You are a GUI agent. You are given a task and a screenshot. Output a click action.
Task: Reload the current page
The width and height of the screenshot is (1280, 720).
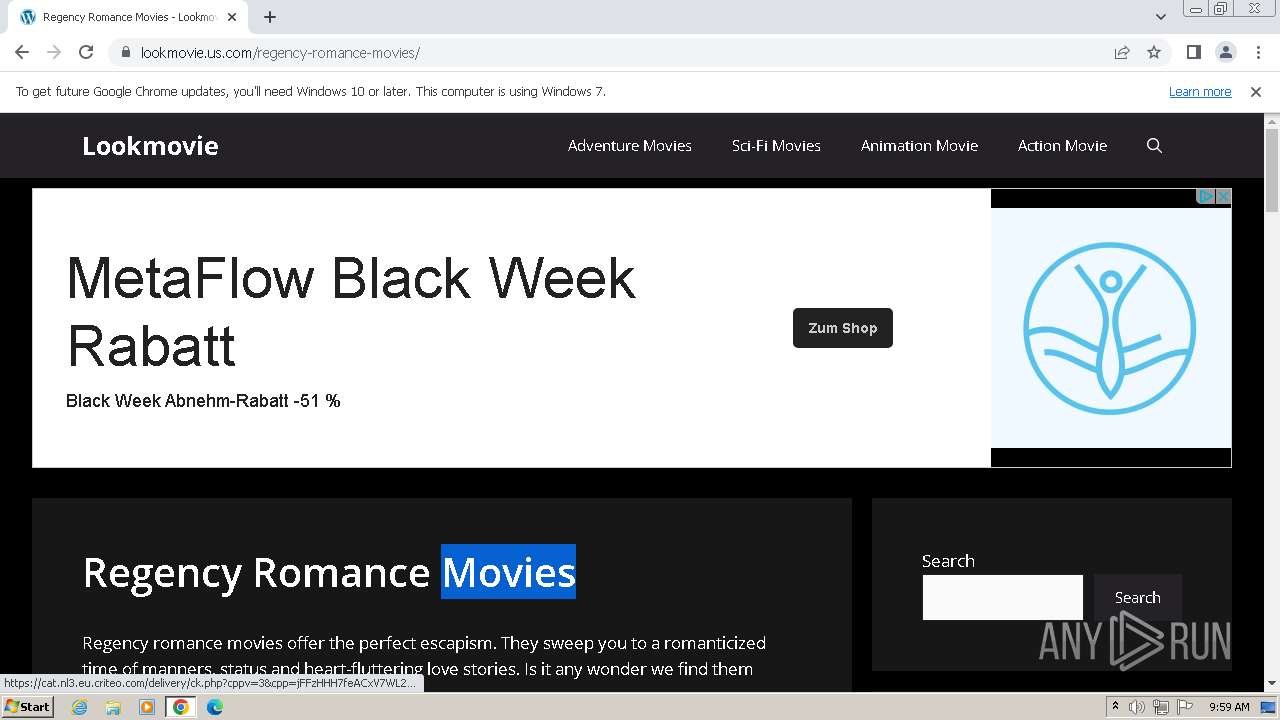tap(86, 52)
